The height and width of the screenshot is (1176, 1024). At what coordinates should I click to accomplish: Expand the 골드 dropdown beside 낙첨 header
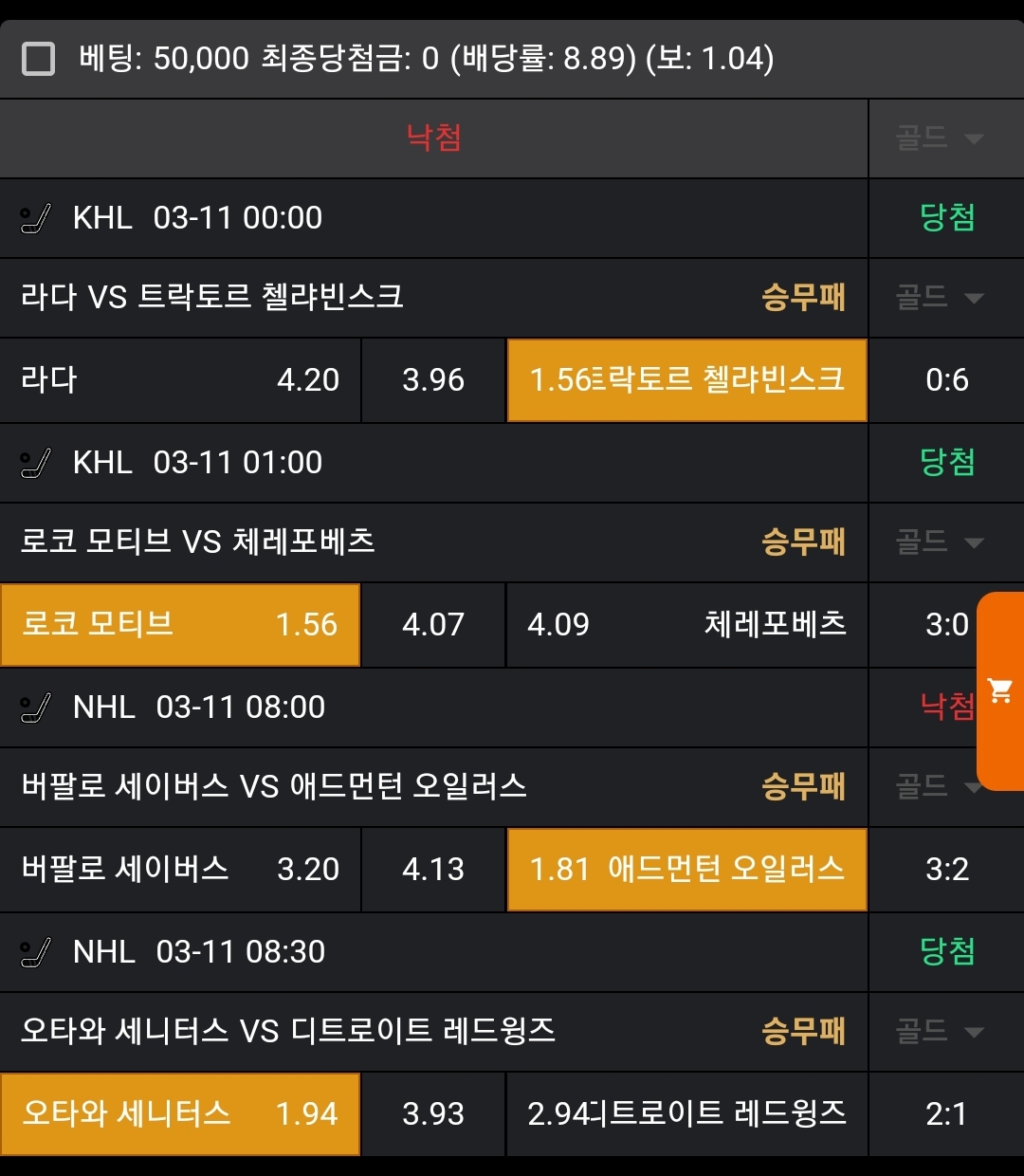click(940, 138)
